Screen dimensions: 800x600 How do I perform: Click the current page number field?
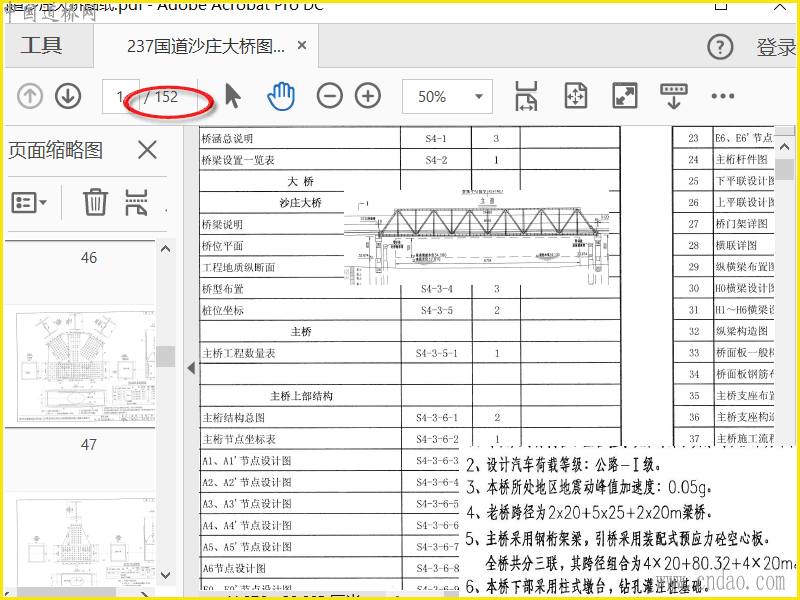pos(120,96)
